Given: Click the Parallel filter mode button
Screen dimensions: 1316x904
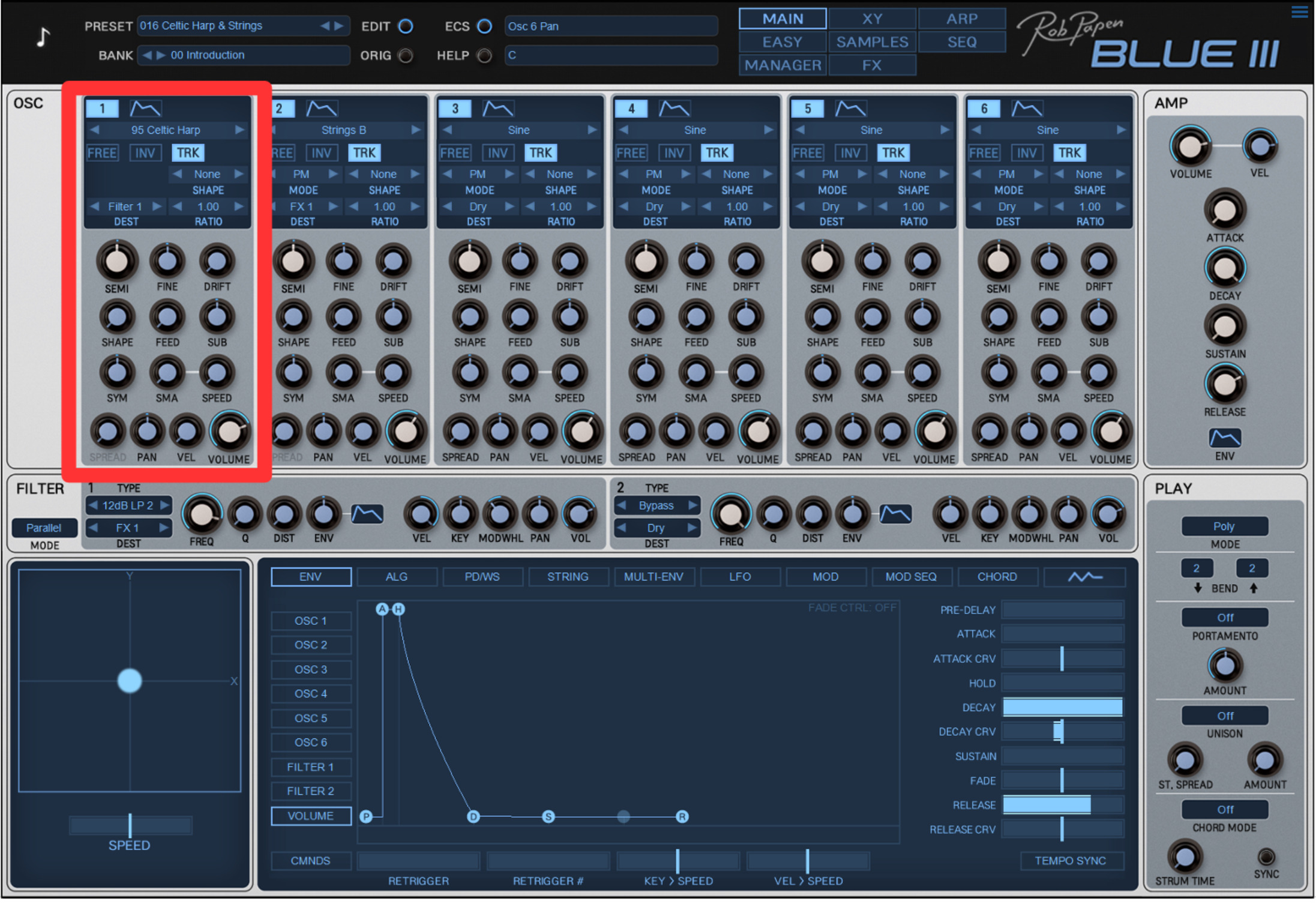Looking at the screenshot, I should 44,528.
